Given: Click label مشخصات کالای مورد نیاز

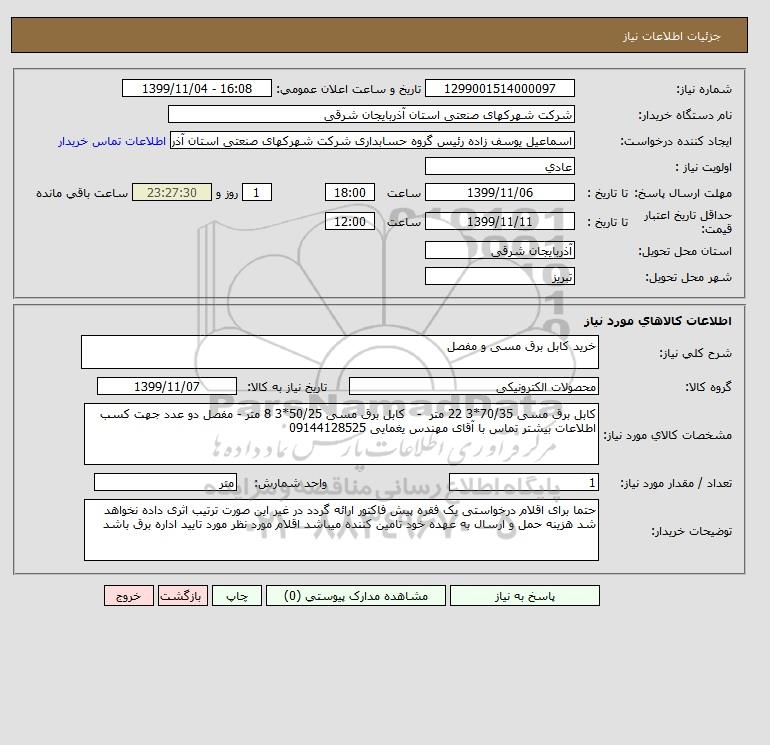Looking at the screenshot, I should 668,435.
